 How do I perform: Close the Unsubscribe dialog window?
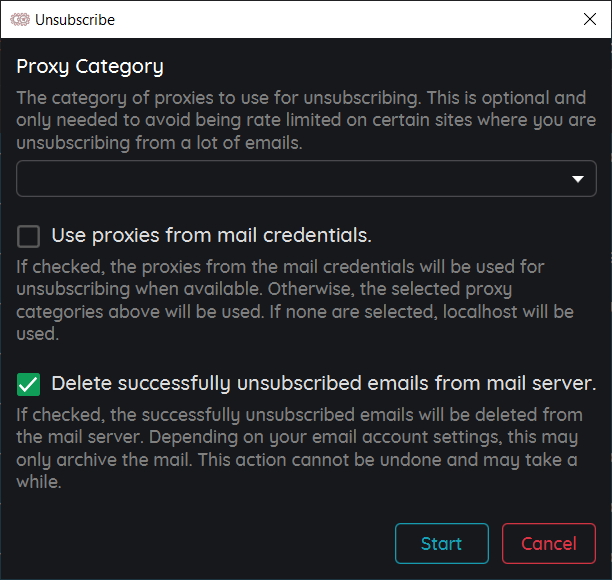pyautogui.click(x=590, y=19)
